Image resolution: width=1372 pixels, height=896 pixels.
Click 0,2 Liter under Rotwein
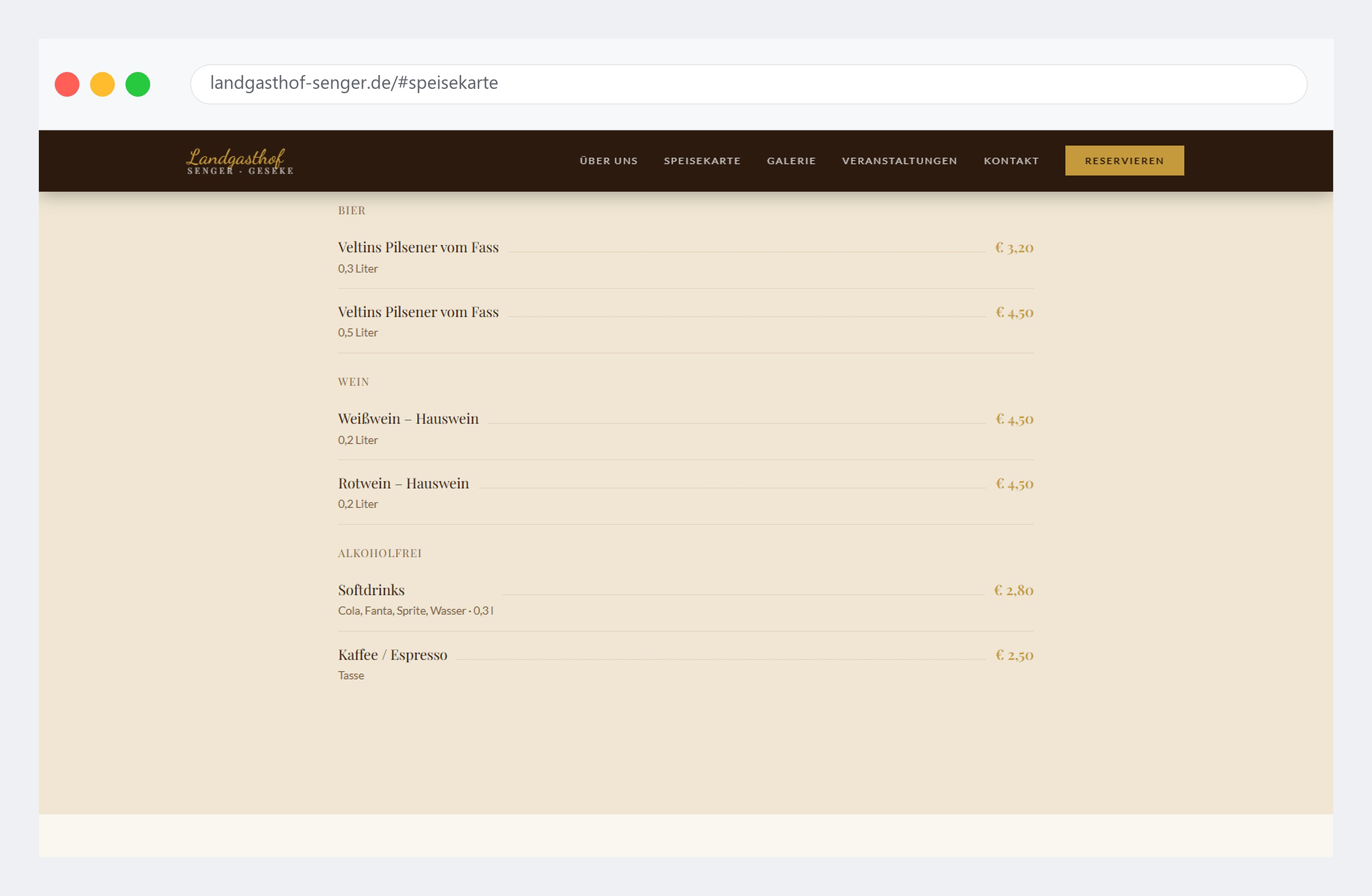(x=358, y=504)
